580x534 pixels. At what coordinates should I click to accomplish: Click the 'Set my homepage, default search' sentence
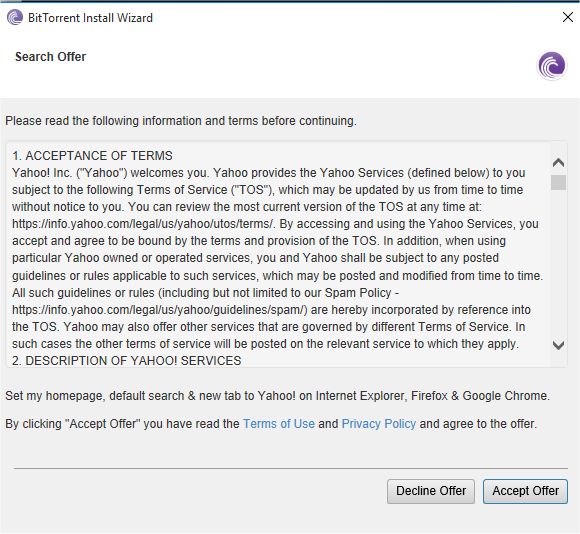(277, 396)
